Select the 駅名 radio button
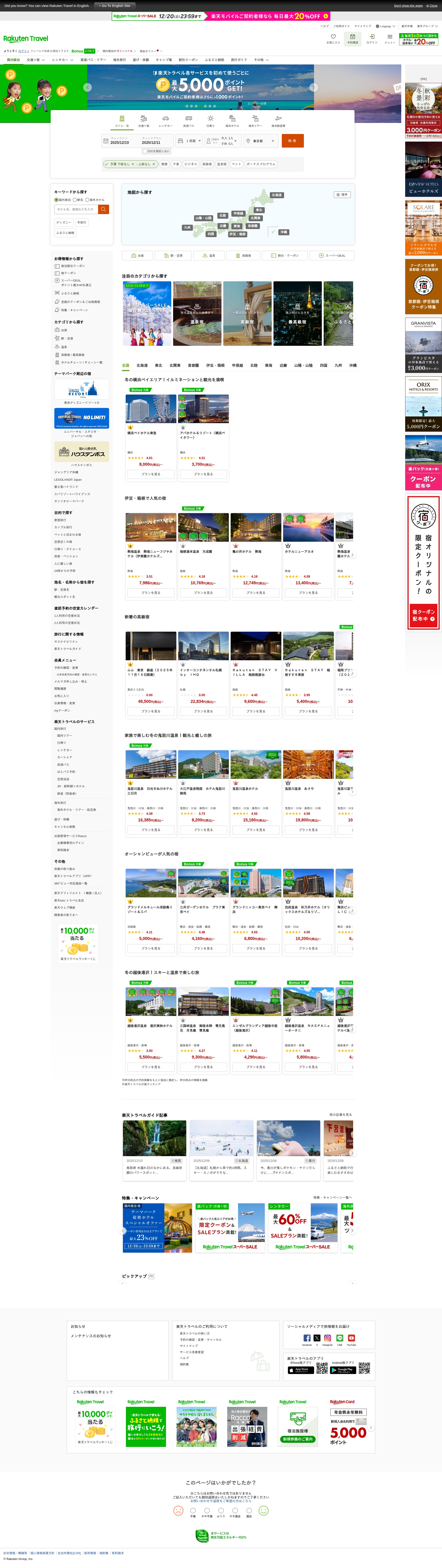Screen dimensions: 442x1568 (75, 200)
